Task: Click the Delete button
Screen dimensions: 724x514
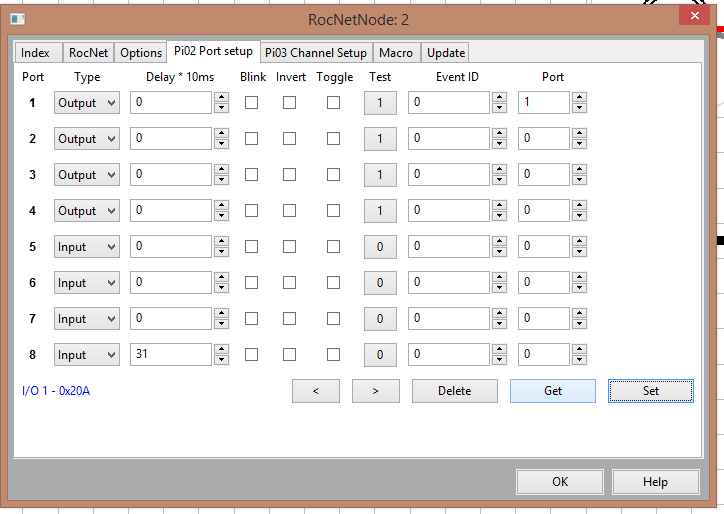Action: tap(454, 391)
